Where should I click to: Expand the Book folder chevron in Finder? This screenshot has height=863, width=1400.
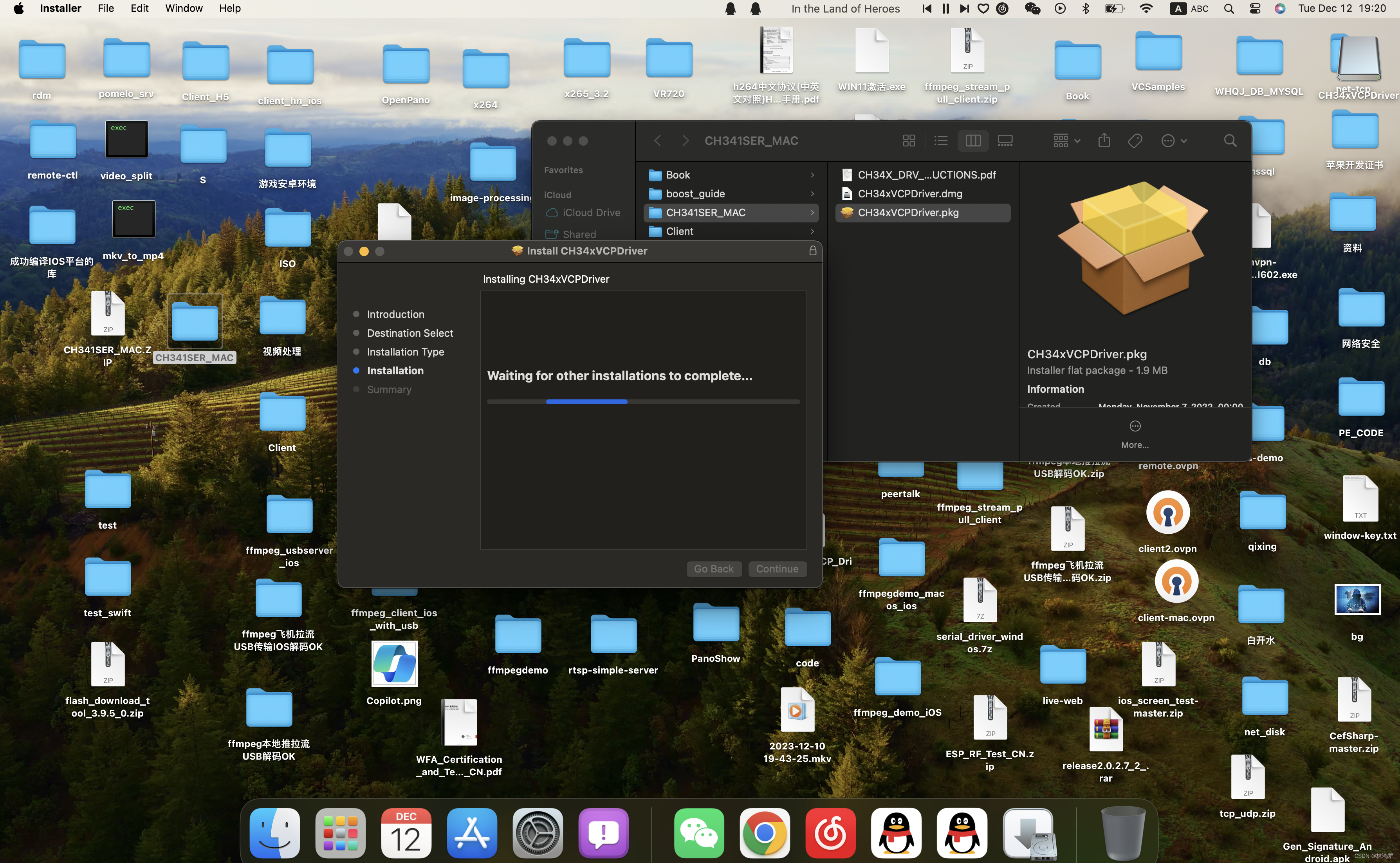point(812,175)
